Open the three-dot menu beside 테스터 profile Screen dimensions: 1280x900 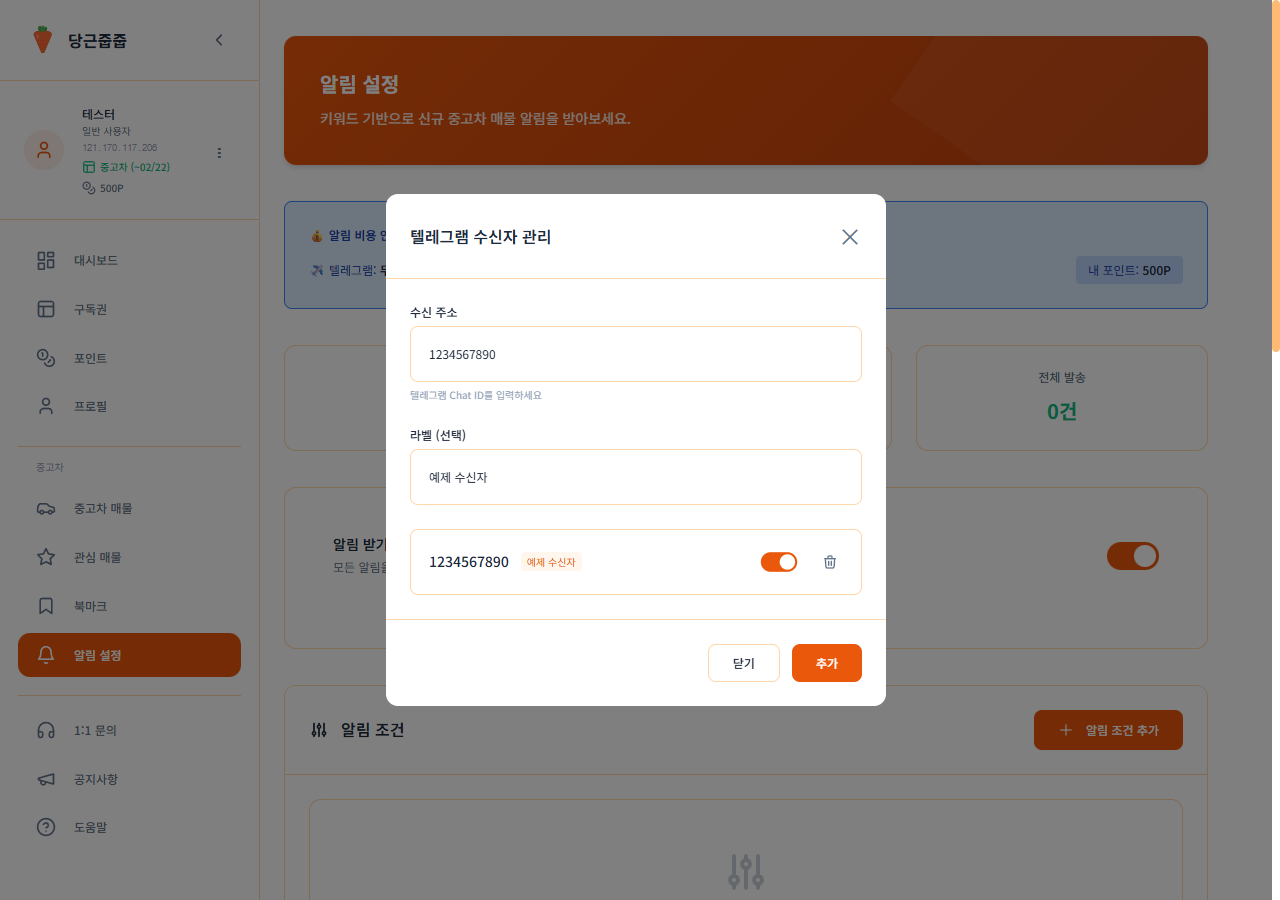click(219, 153)
